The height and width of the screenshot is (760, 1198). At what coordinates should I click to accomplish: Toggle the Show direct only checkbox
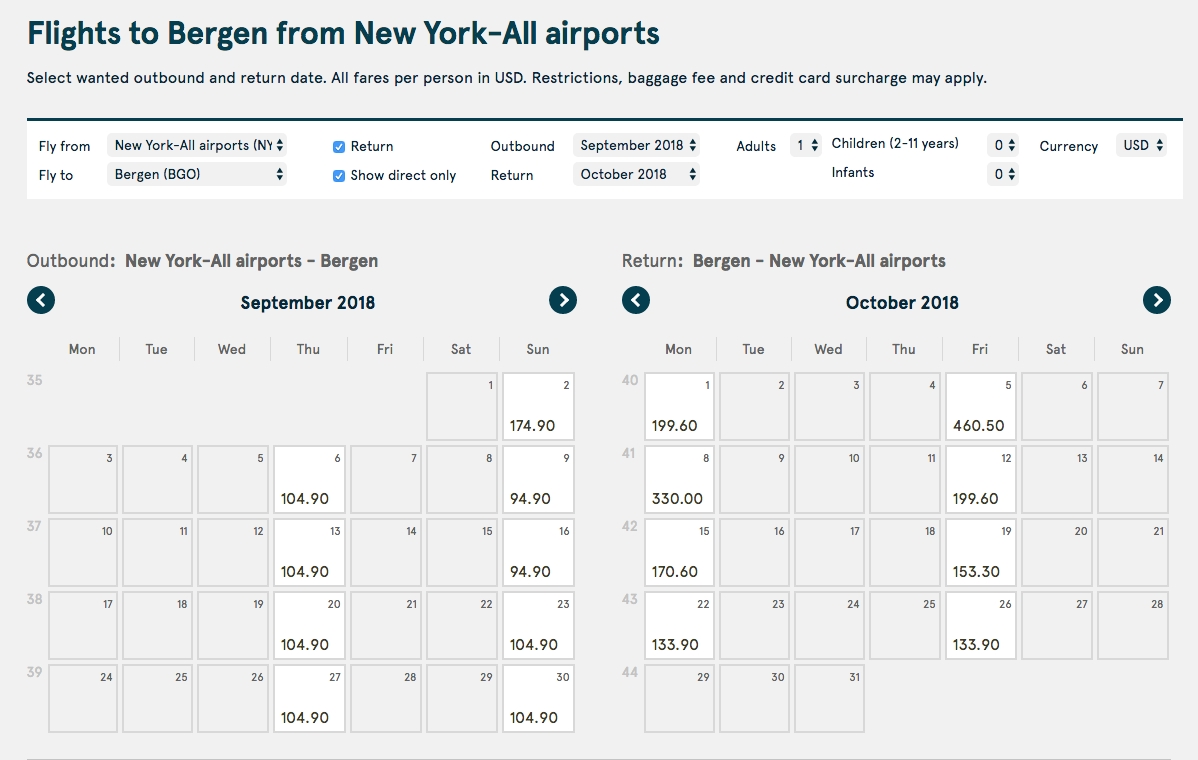pos(339,176)
